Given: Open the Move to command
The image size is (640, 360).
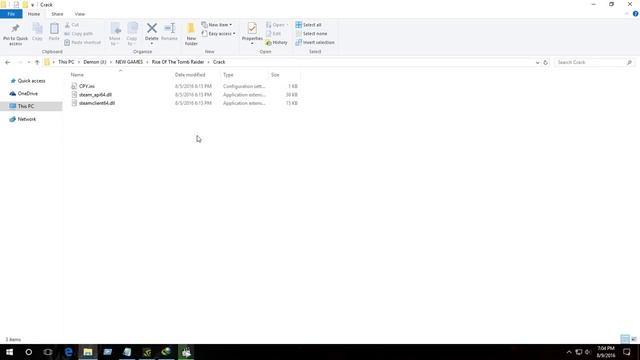Looking at the screenshot, I should click(x=115, y=34).
